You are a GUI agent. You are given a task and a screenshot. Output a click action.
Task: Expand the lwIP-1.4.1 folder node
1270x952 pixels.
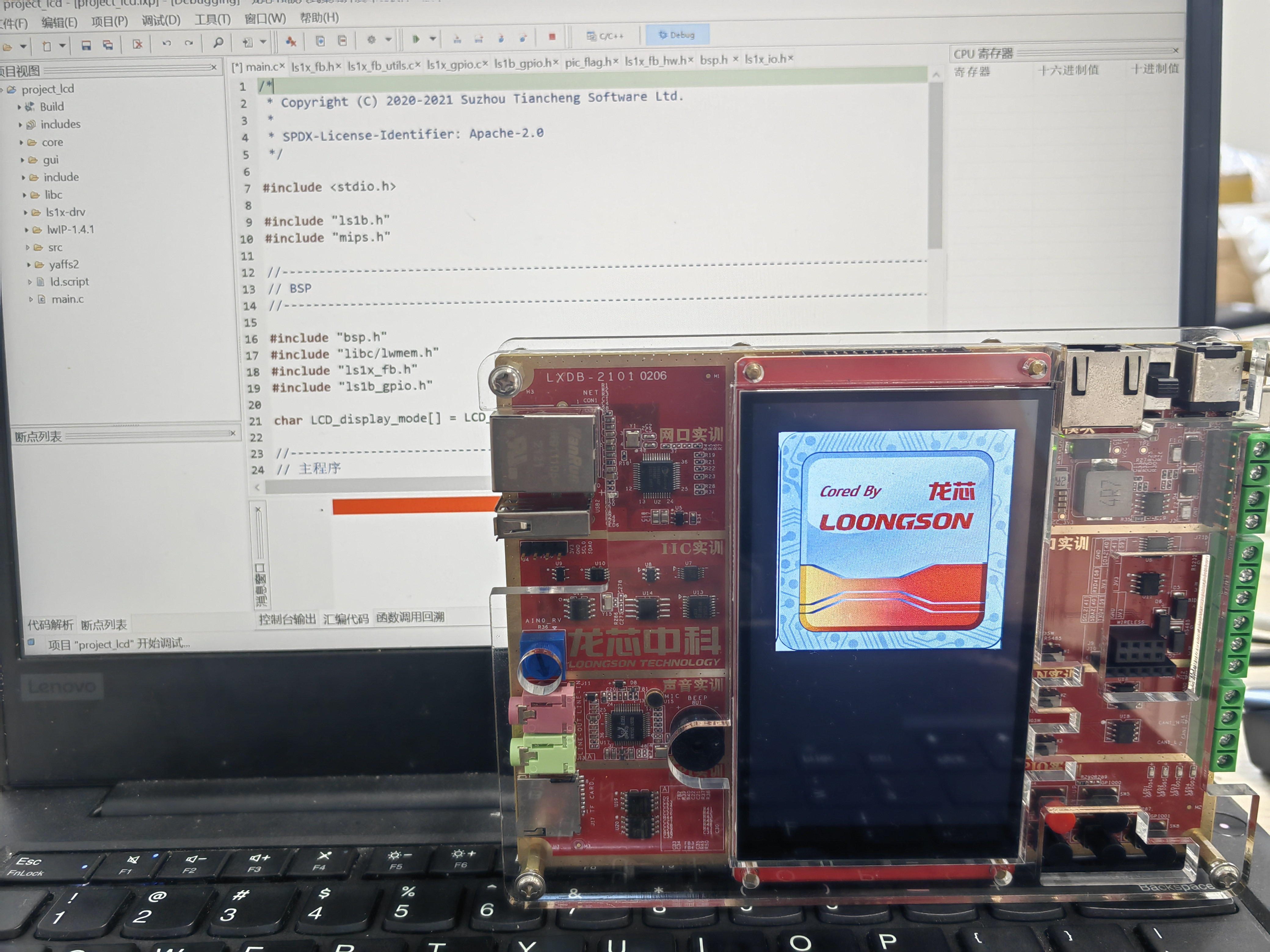pyautogui.click(x=27, y=230)
